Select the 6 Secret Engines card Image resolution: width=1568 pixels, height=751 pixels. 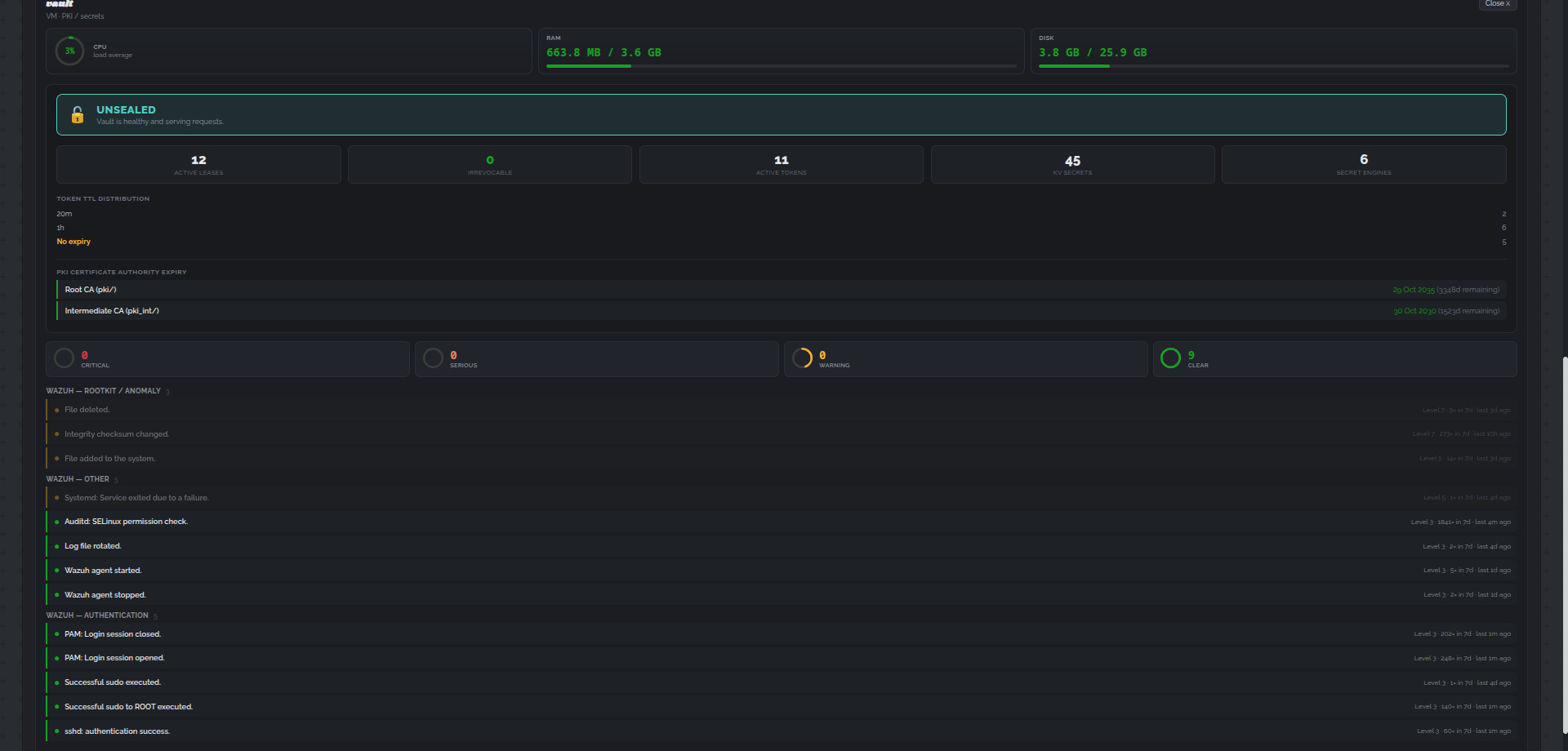(x=1364, y=165)
